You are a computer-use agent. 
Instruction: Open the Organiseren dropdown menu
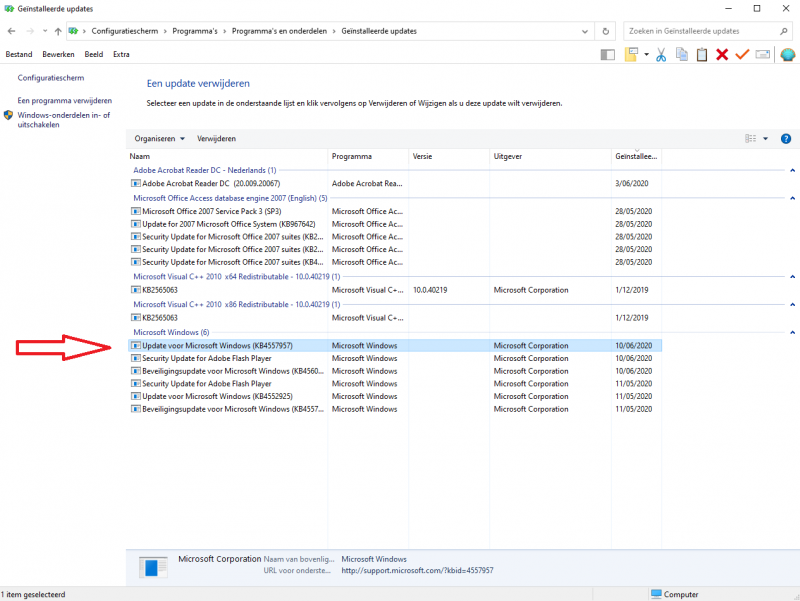point(160,138)
